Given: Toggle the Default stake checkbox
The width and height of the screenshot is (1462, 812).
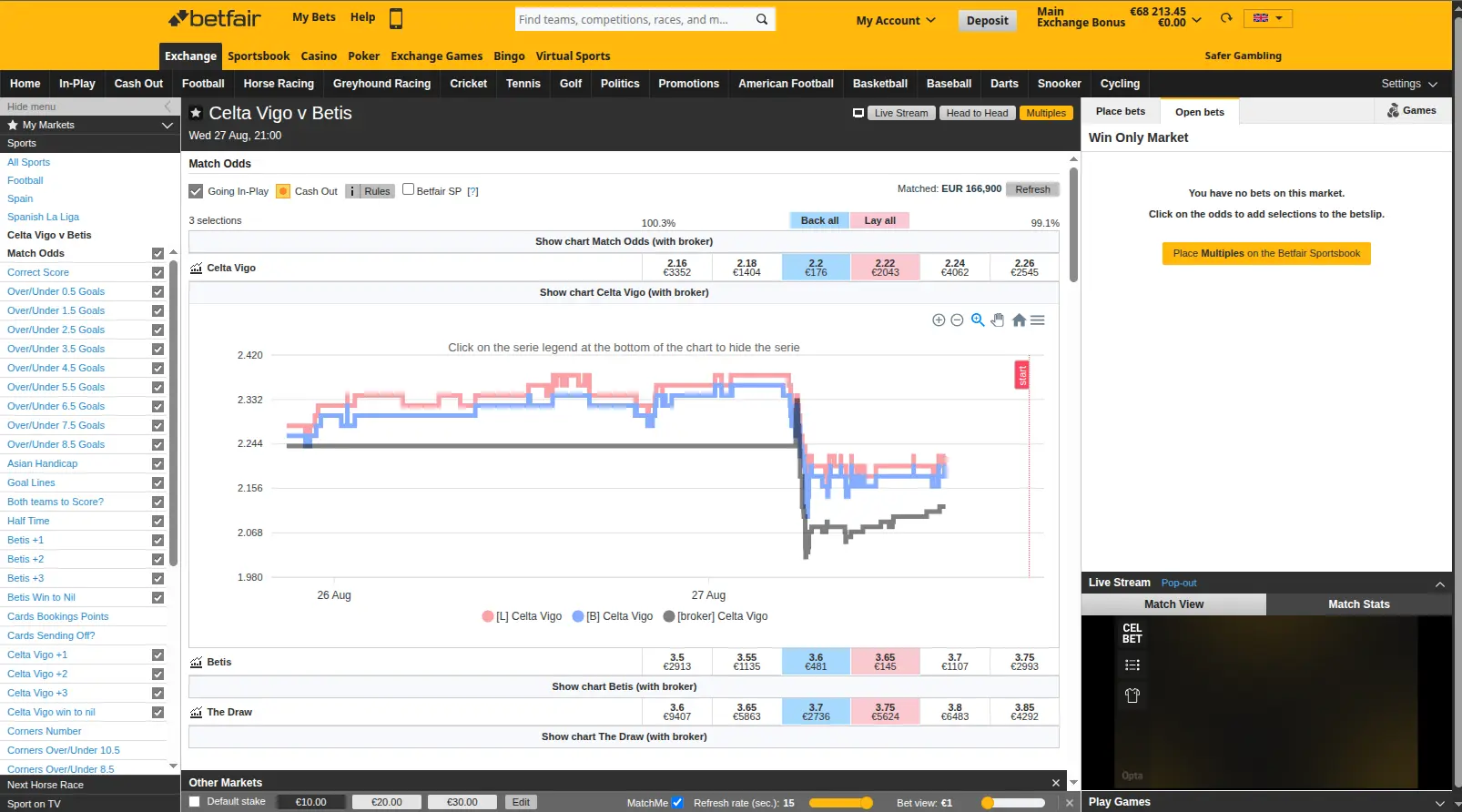Looking at the screenshot, I should pyautogui.click(x=195, y=801).
